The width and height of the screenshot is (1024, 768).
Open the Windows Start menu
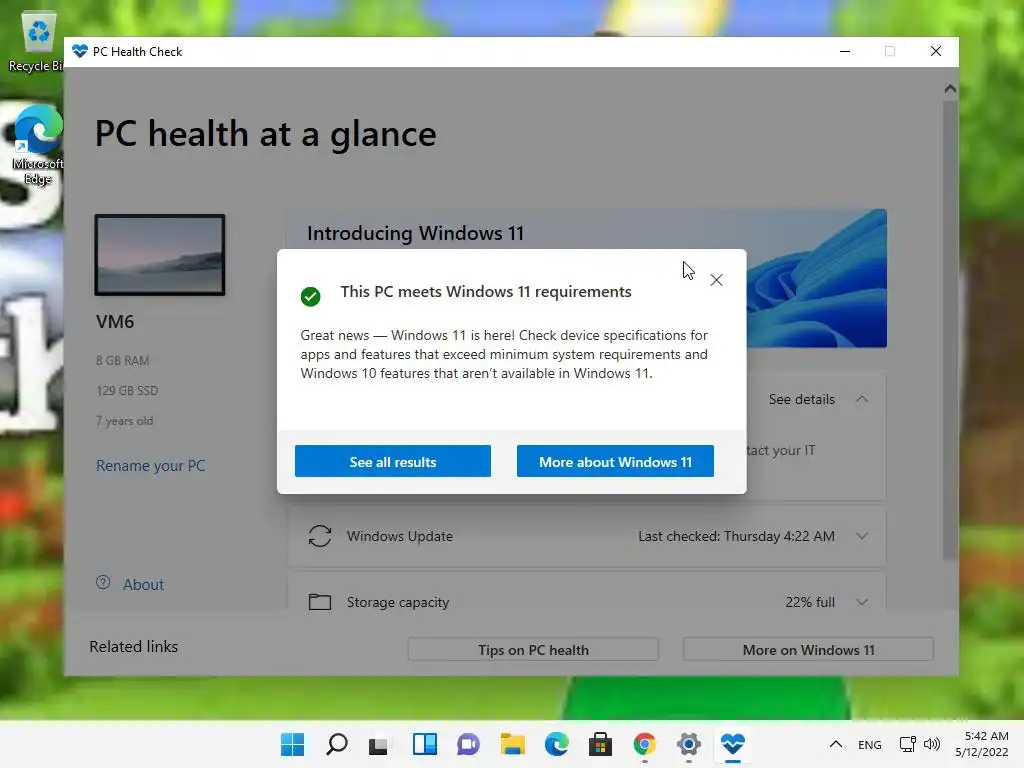coord(293,744)
